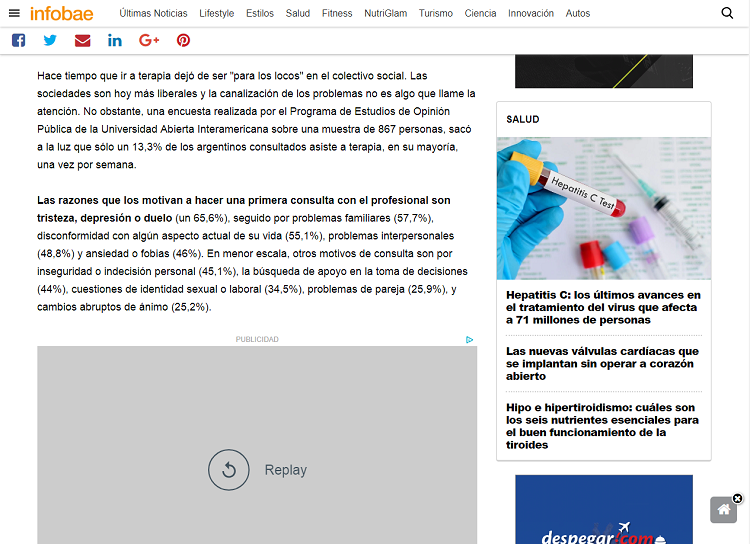The width and height of the screenshot is (750, 544).
Task: Click the Hepatitis C test thumbnail
Action: point(603,208)
